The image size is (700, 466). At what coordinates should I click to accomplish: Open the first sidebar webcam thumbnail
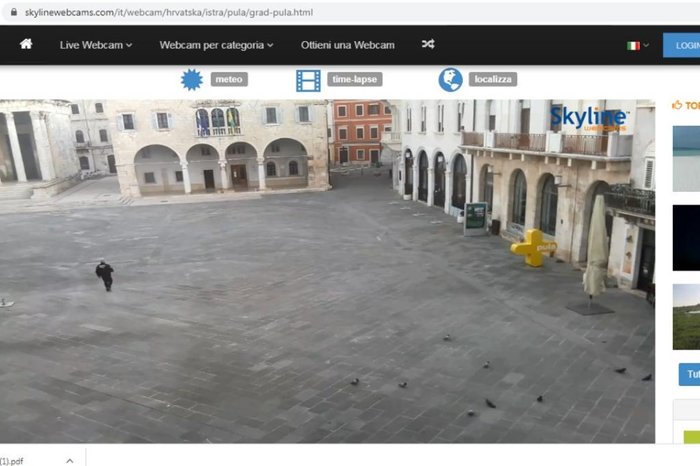(686, 158)
